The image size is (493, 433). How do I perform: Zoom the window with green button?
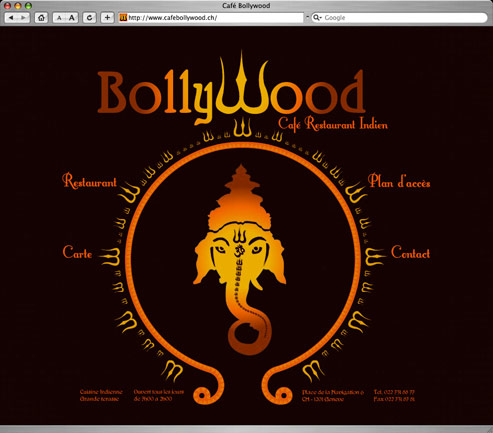coord(28,6)
